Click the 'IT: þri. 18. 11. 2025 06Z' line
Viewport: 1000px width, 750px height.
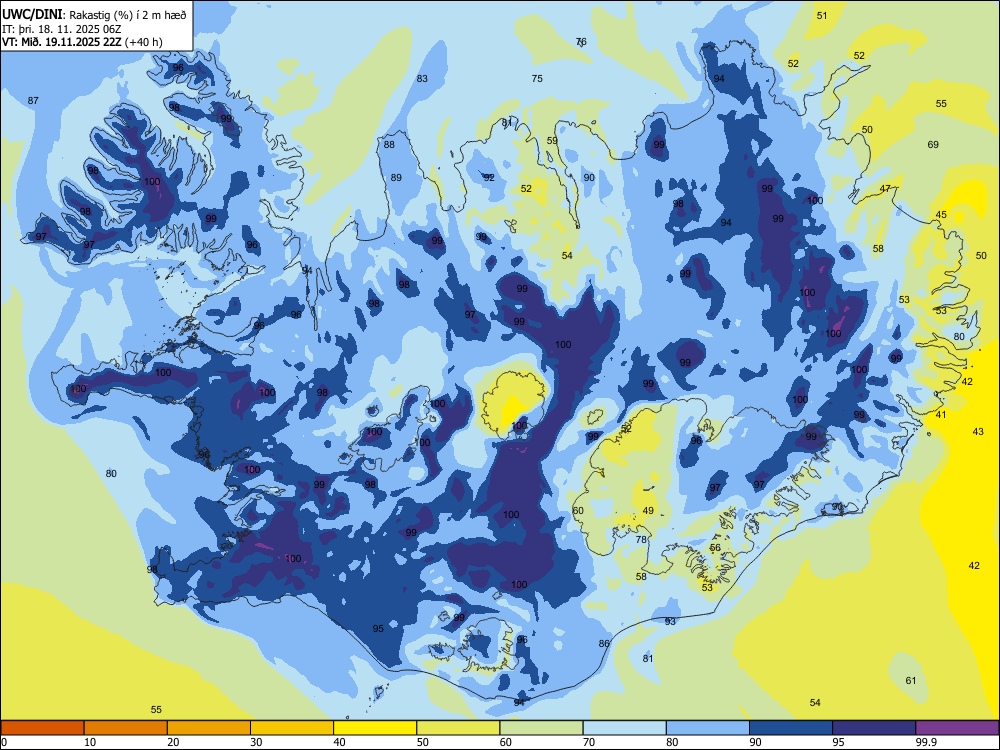pos(61,29)
